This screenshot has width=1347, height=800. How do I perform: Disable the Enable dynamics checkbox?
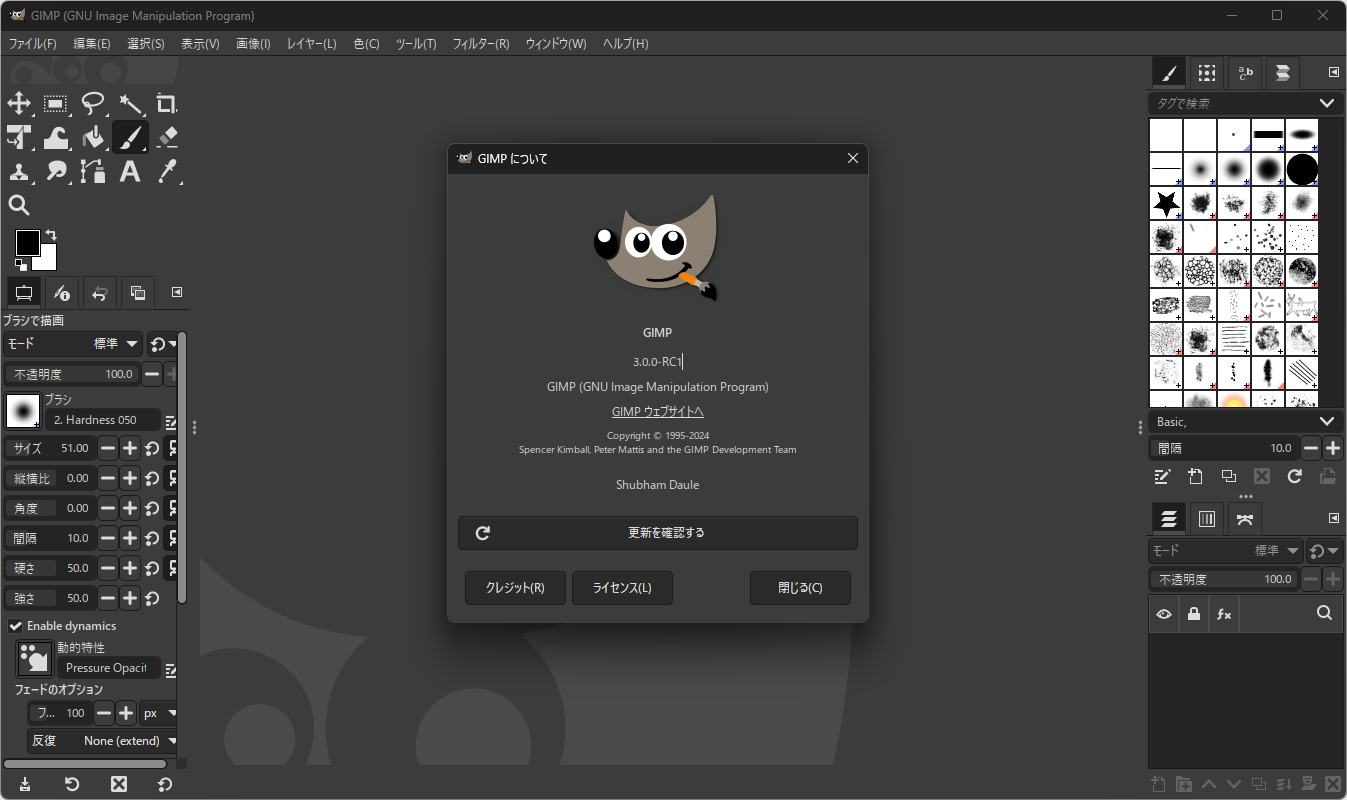tap(15, 625)
